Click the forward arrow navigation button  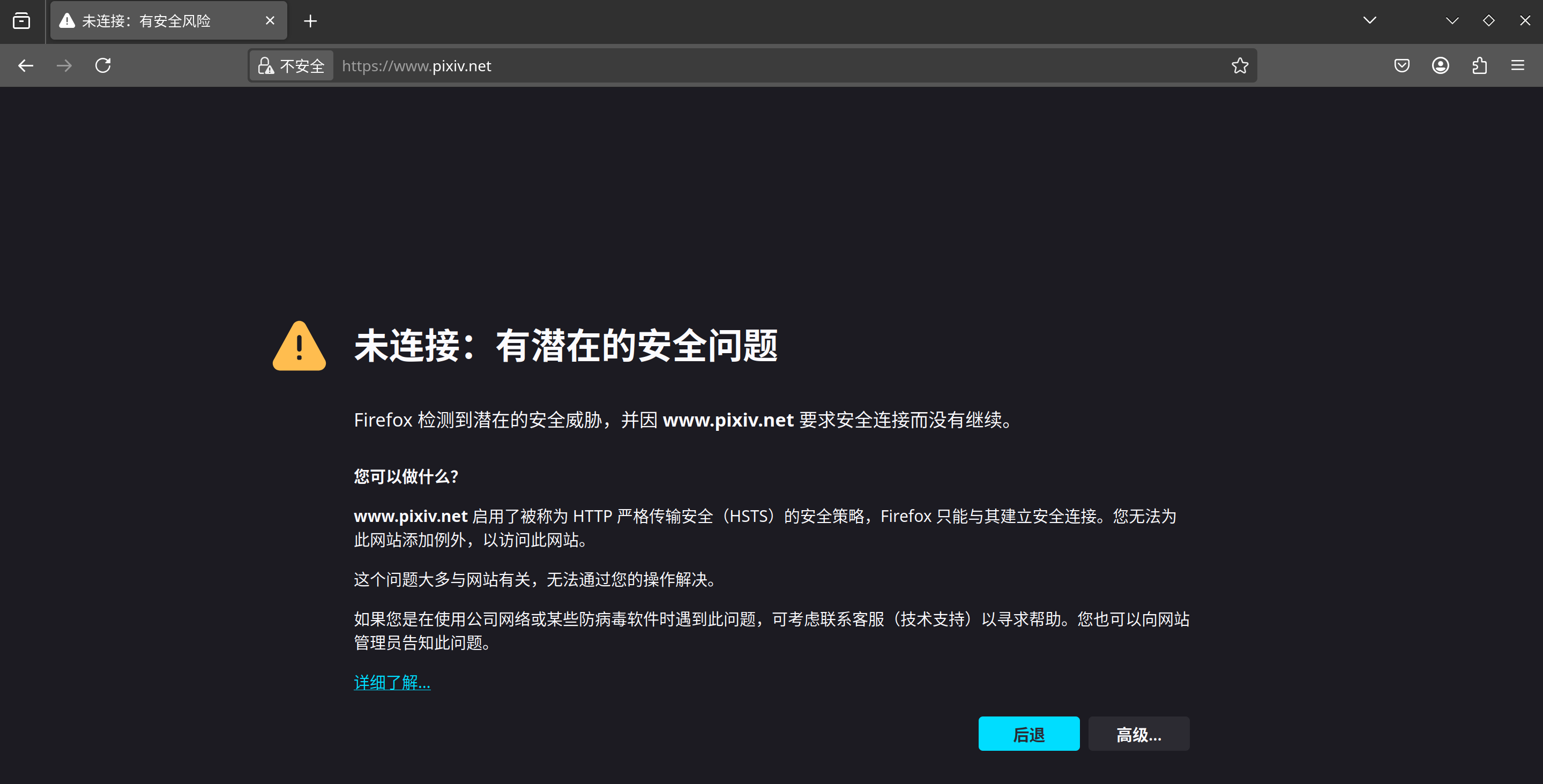point(64,65)
